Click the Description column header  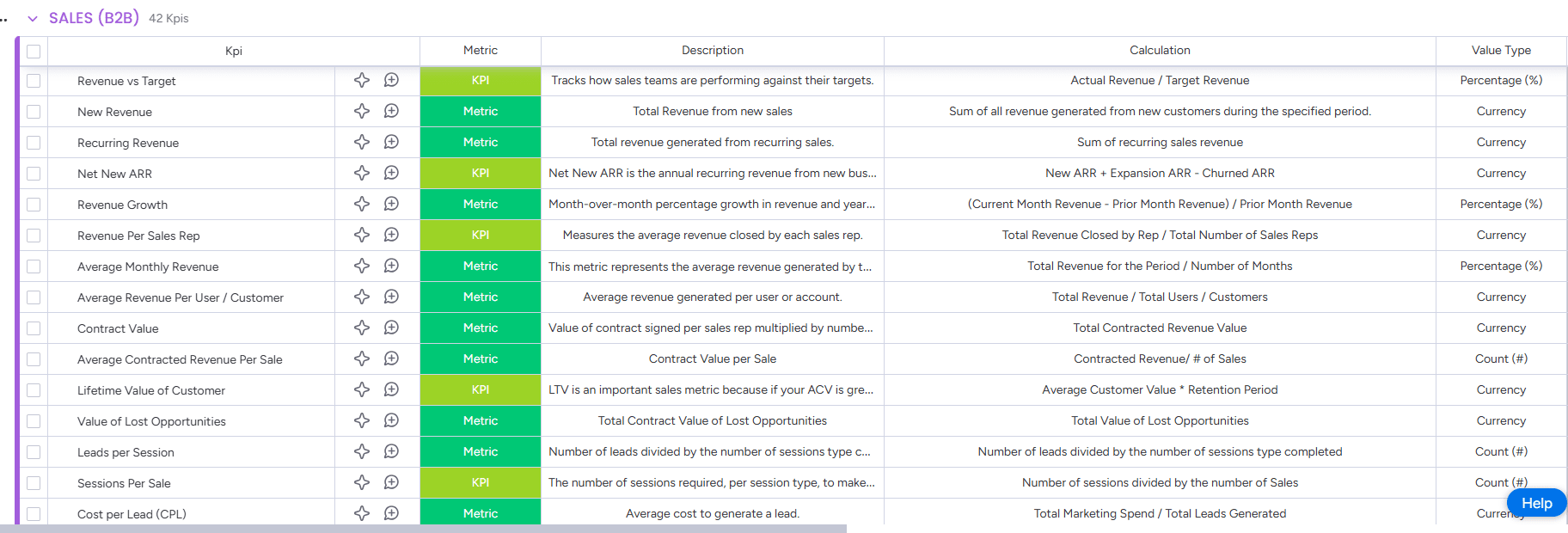coord(712,51)
